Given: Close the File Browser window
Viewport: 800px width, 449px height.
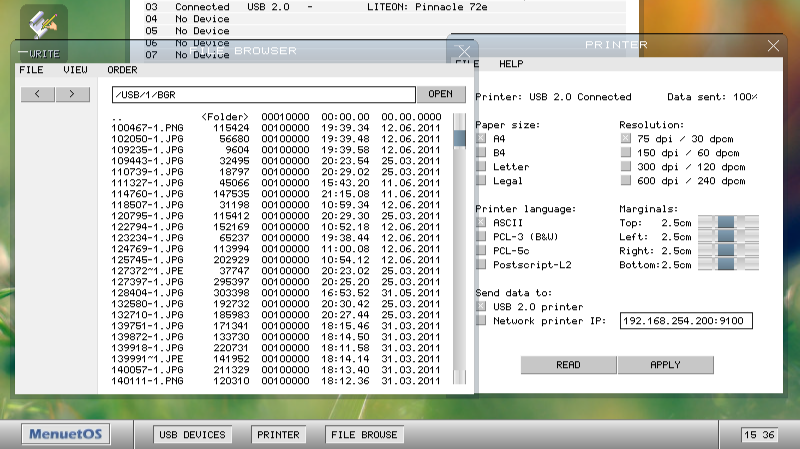Looking at the screenshot, I should coord(463,51).
